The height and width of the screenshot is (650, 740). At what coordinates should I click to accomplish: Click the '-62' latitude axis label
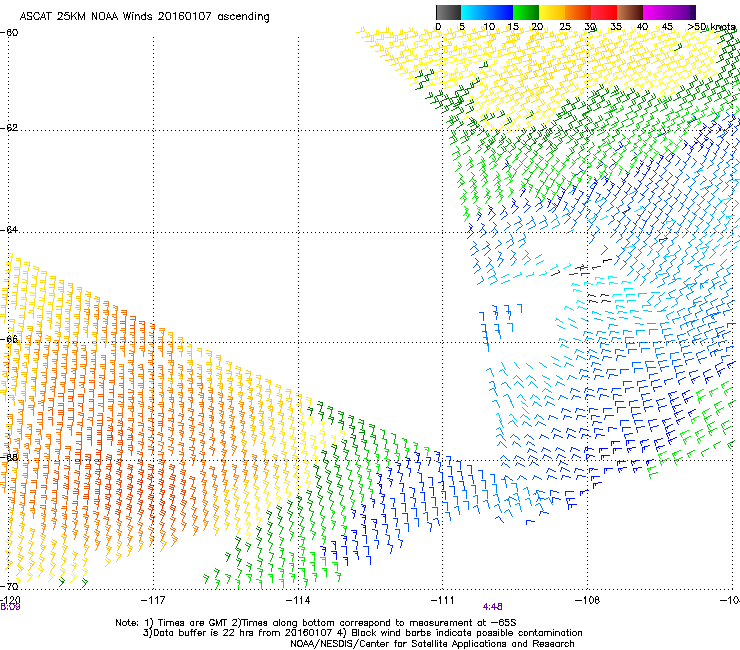coord(9,128)
